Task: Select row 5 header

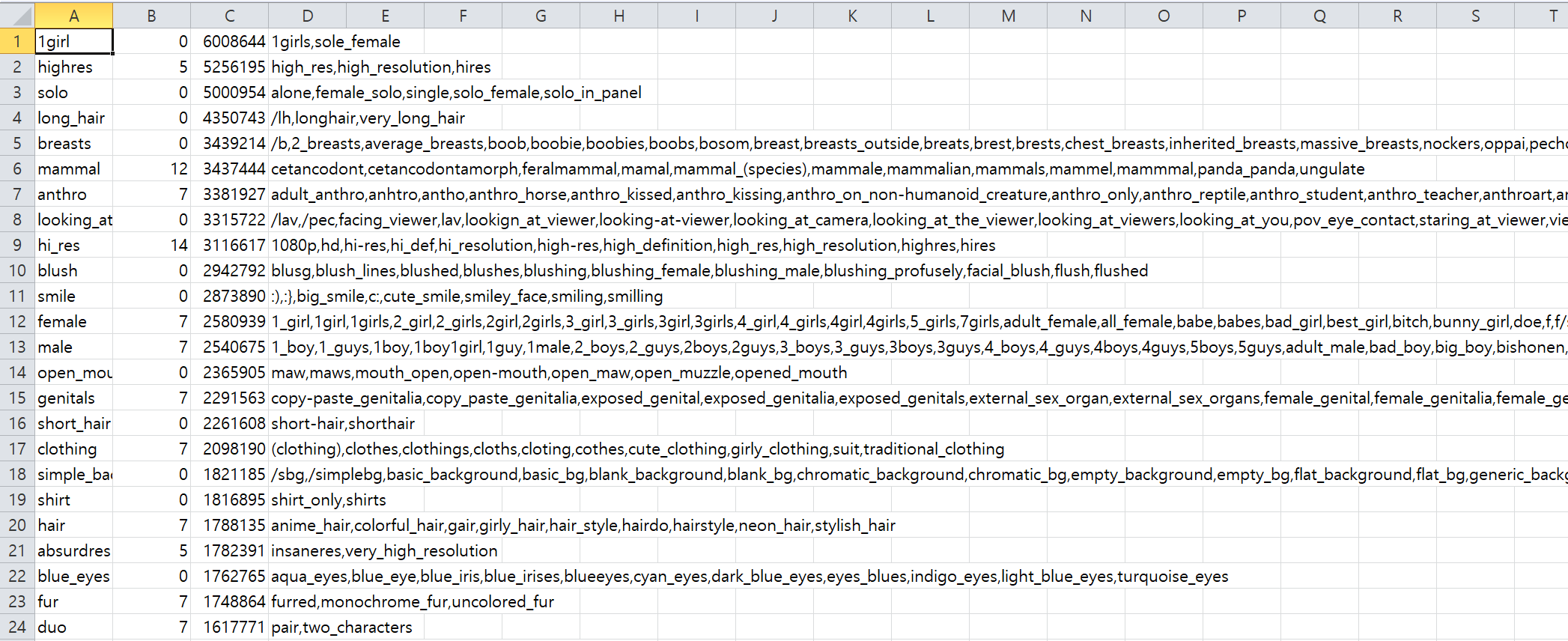Action: tap(17, 143)
